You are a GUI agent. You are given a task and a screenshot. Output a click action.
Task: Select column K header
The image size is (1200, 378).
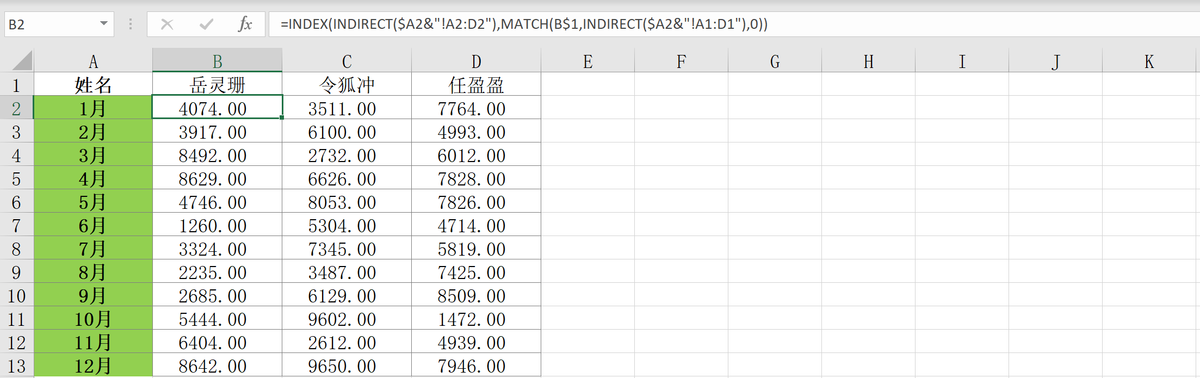click(1150, 62)
